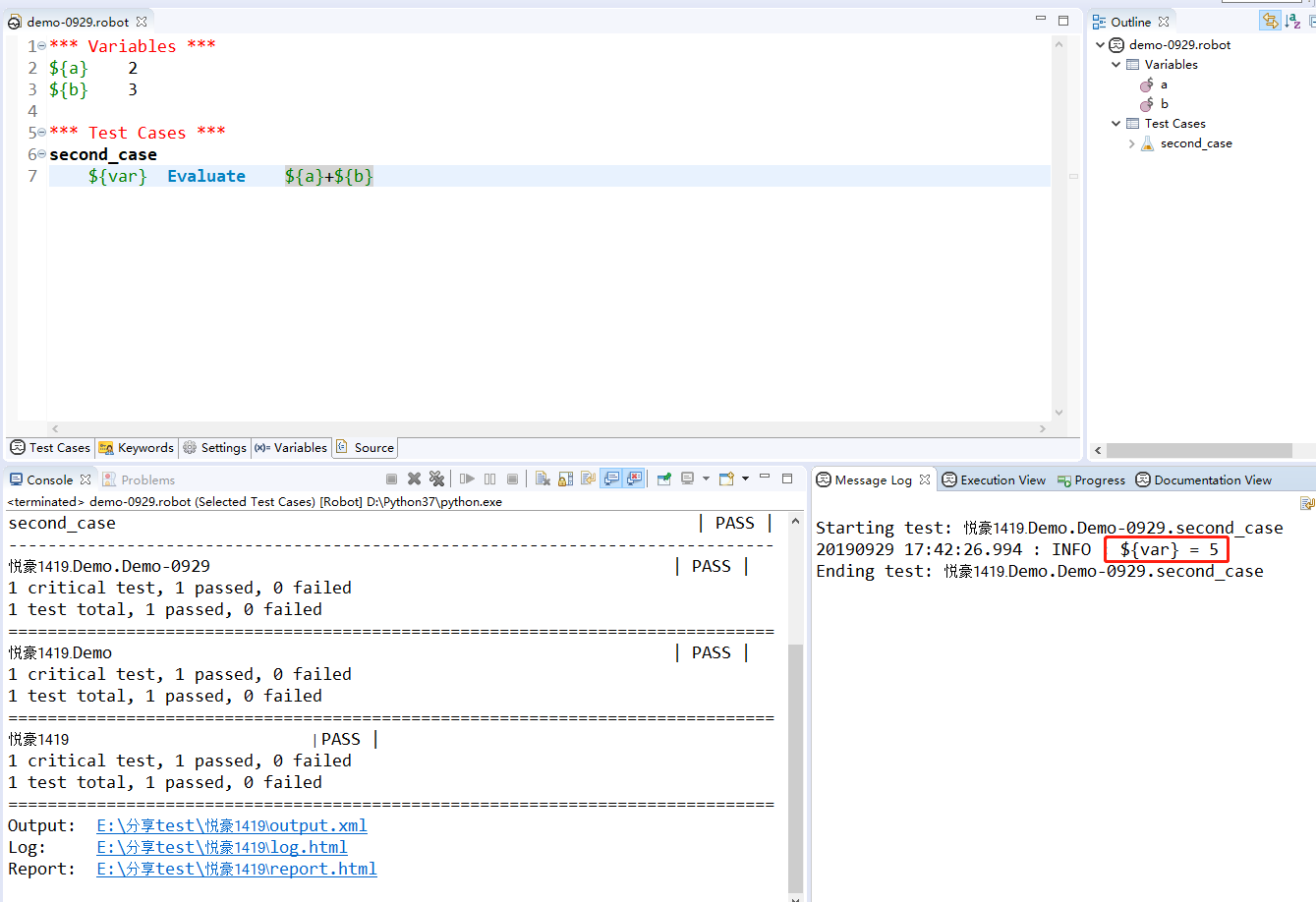Select the Source editor tab

[365, 447]
